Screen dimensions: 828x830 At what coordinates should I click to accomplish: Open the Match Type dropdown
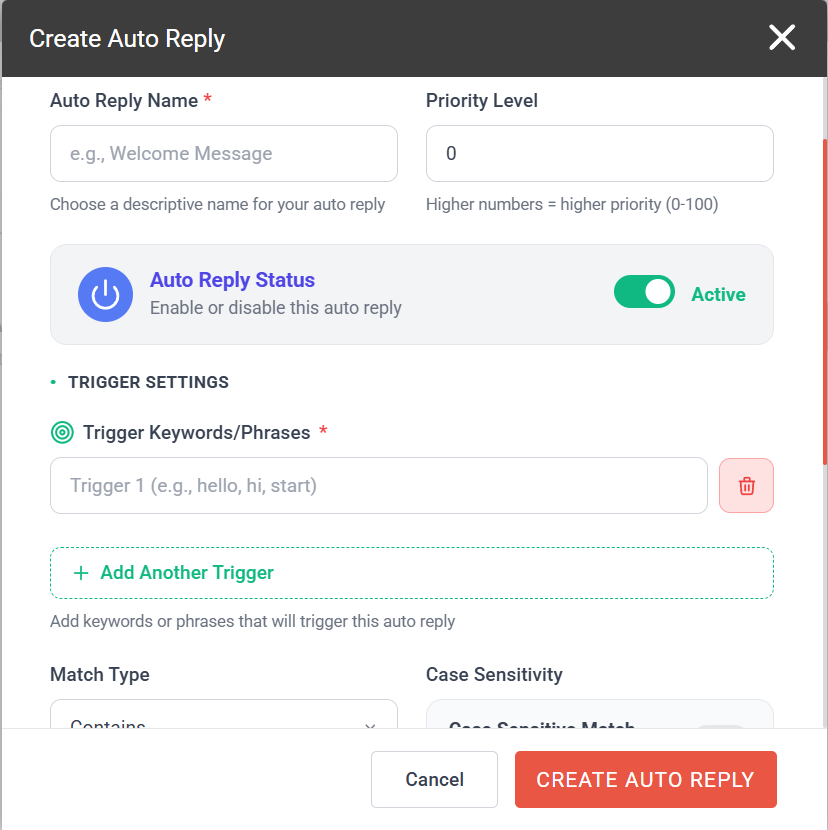(223, 720)
